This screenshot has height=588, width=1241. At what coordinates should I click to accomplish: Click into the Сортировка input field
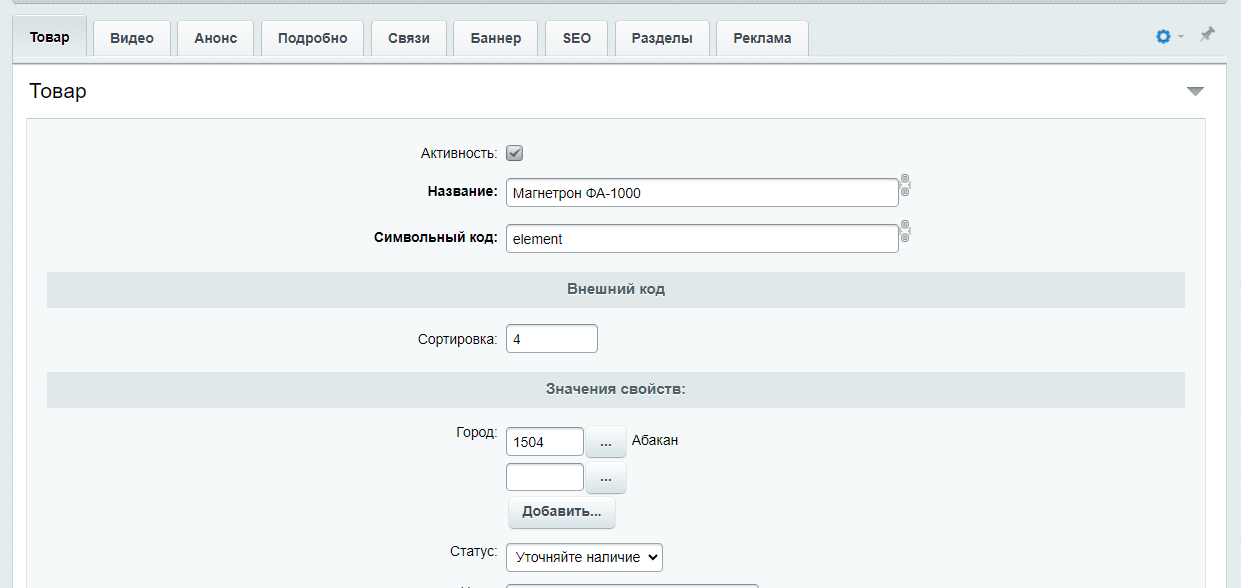pos(551,339)
